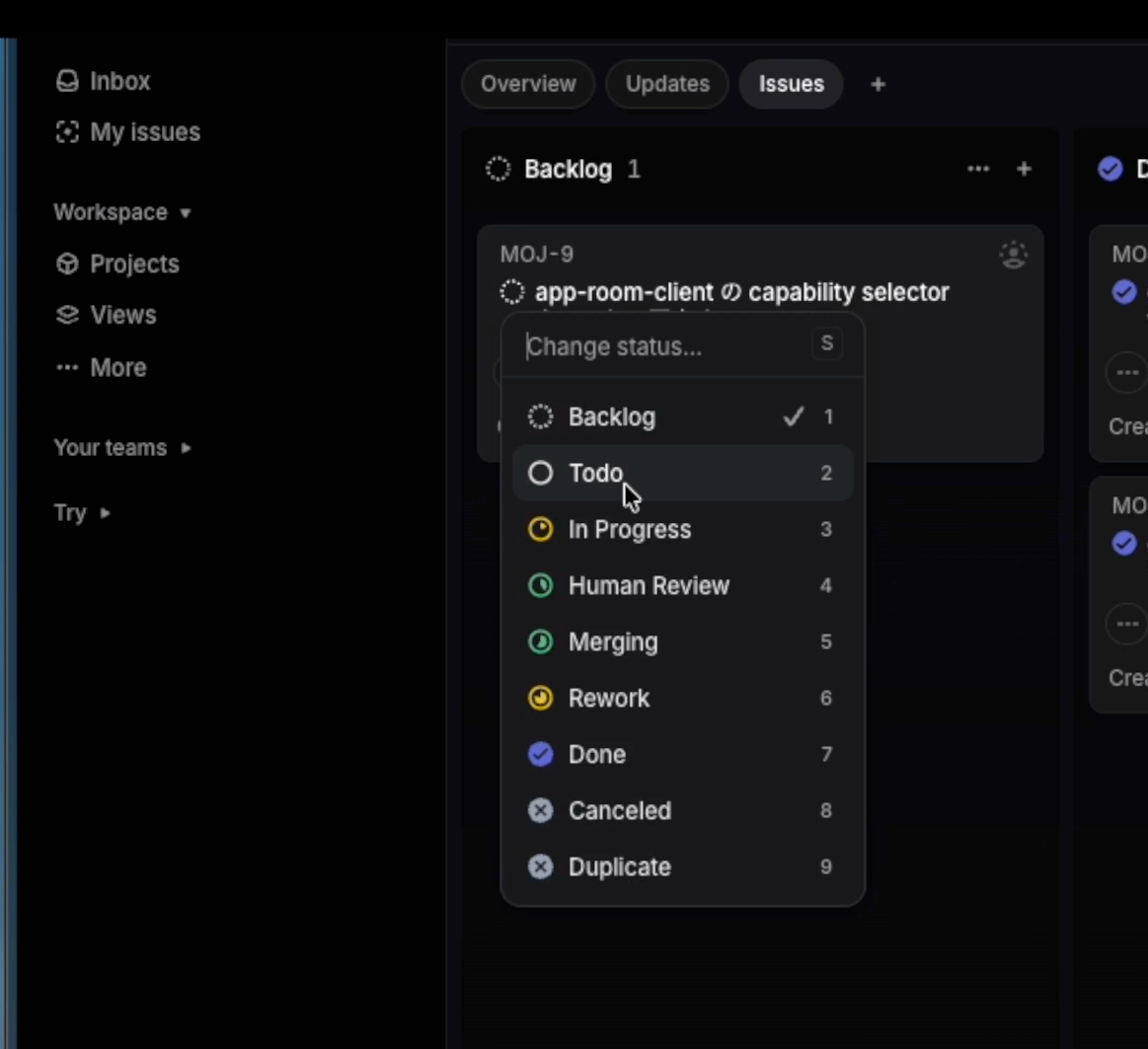Click the Projects cube icon
Image resolution: width=1148 pixels, height=1049 pixels.
click(x=67, y=263)
